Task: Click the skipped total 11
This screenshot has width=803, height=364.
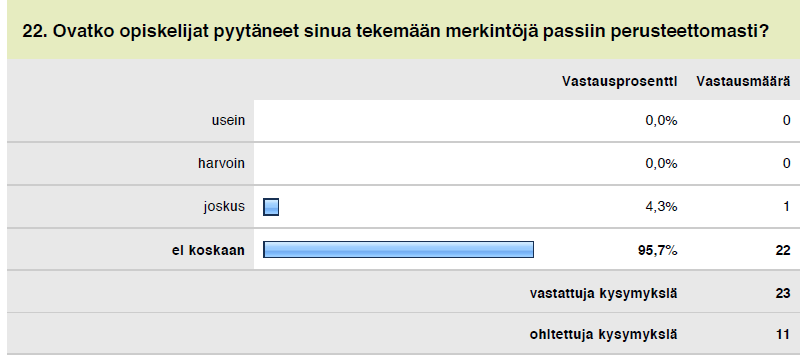Action: click(x=784, y=334)
